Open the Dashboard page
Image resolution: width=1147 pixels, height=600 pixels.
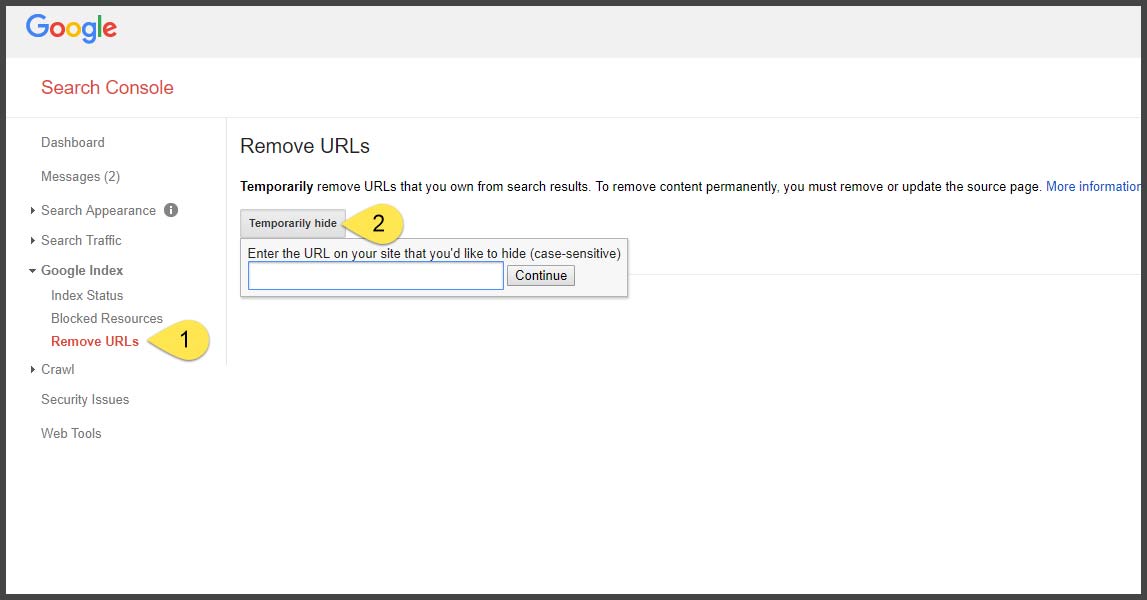(72, 143)
